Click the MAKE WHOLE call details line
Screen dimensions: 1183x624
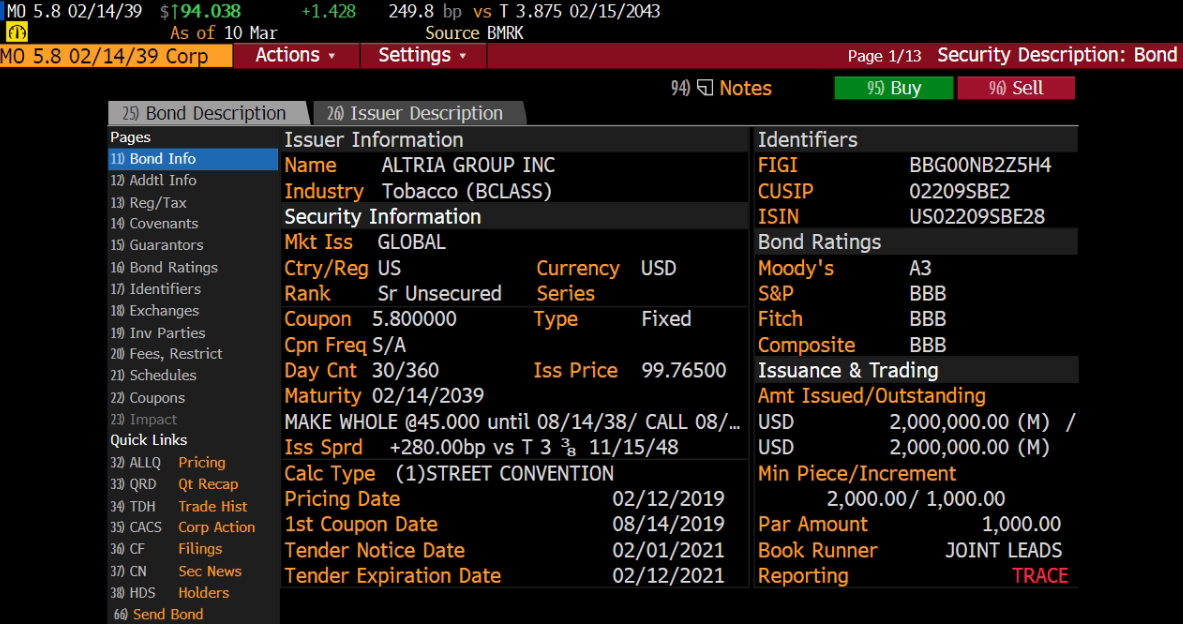[x=512, y=422]
